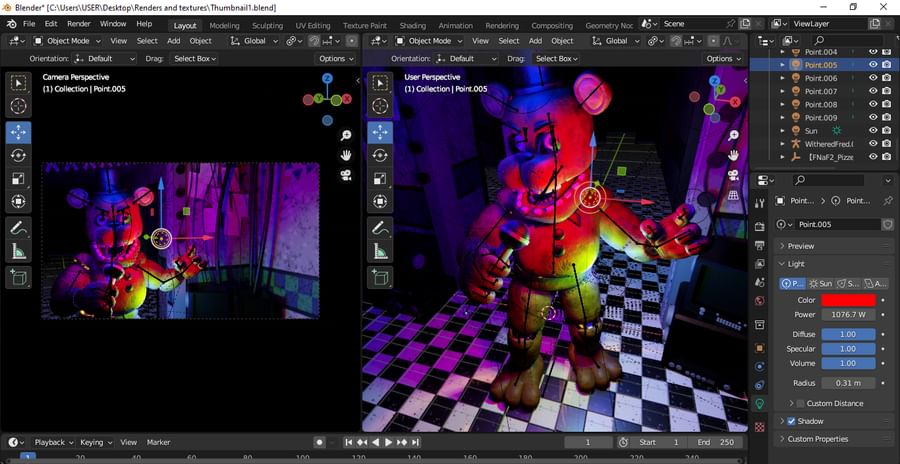Disable rendering for WitheredFred camera icon
This screenshot has height=464, width=900.
pyautogui.click(x=887, y=144)
